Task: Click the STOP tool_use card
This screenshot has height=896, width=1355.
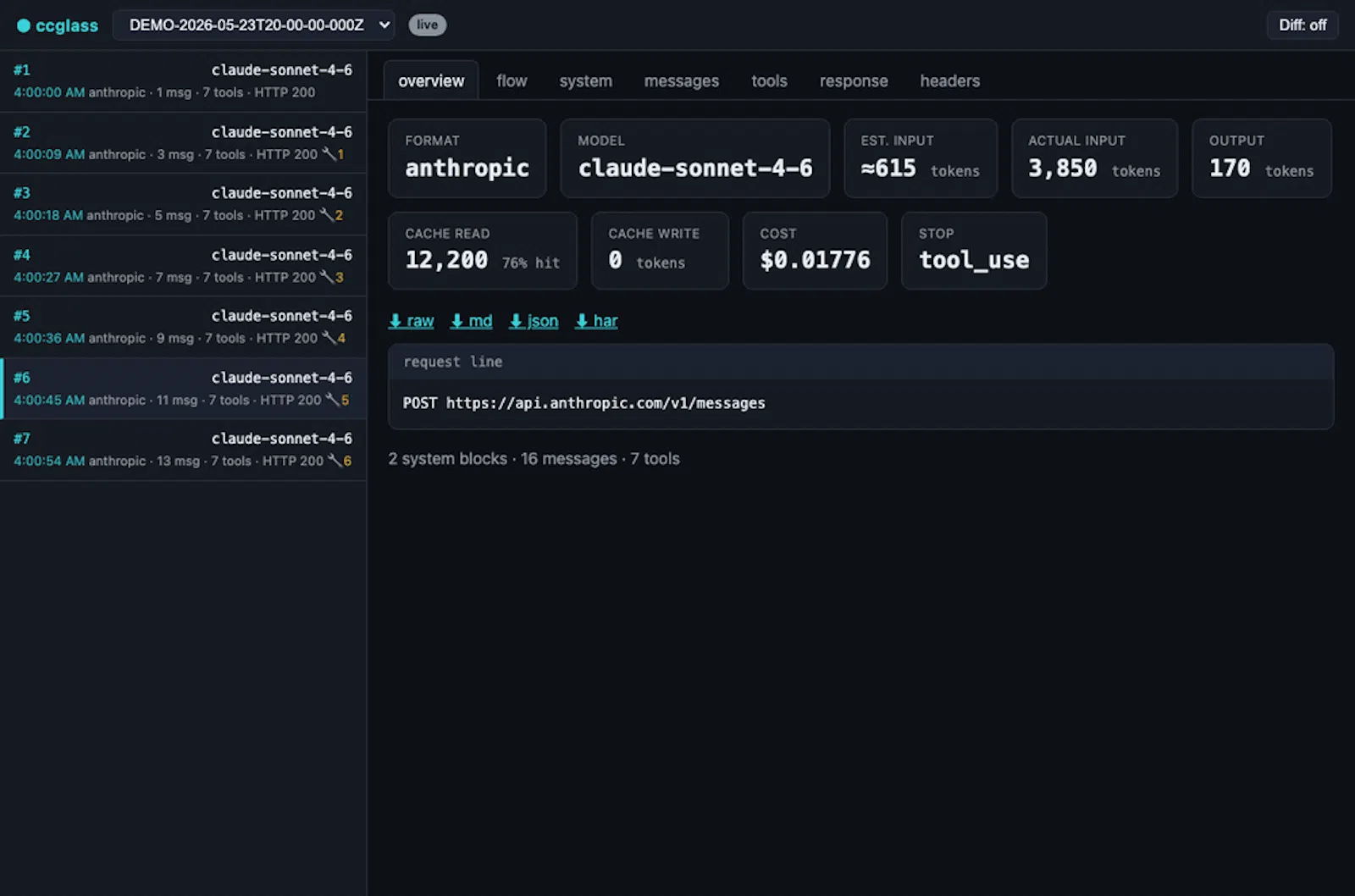Action: (974, 251)
